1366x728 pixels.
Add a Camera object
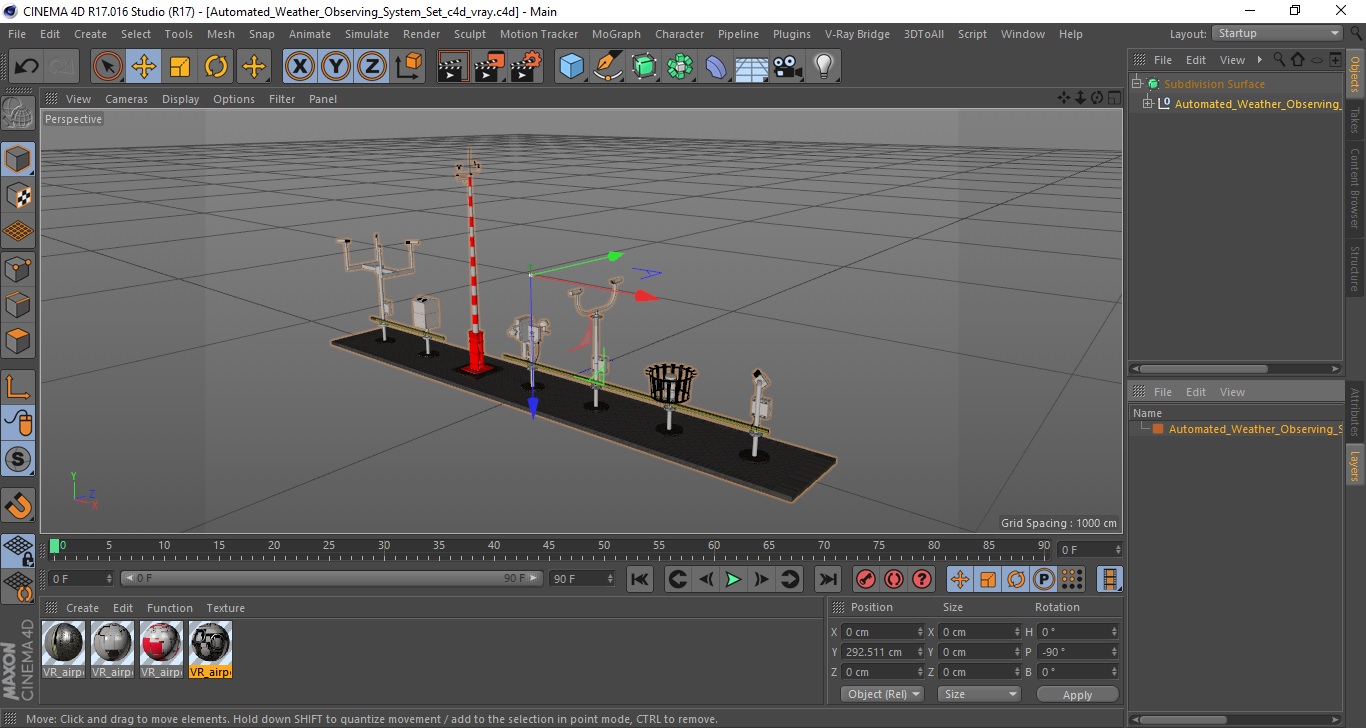(788, 67)
